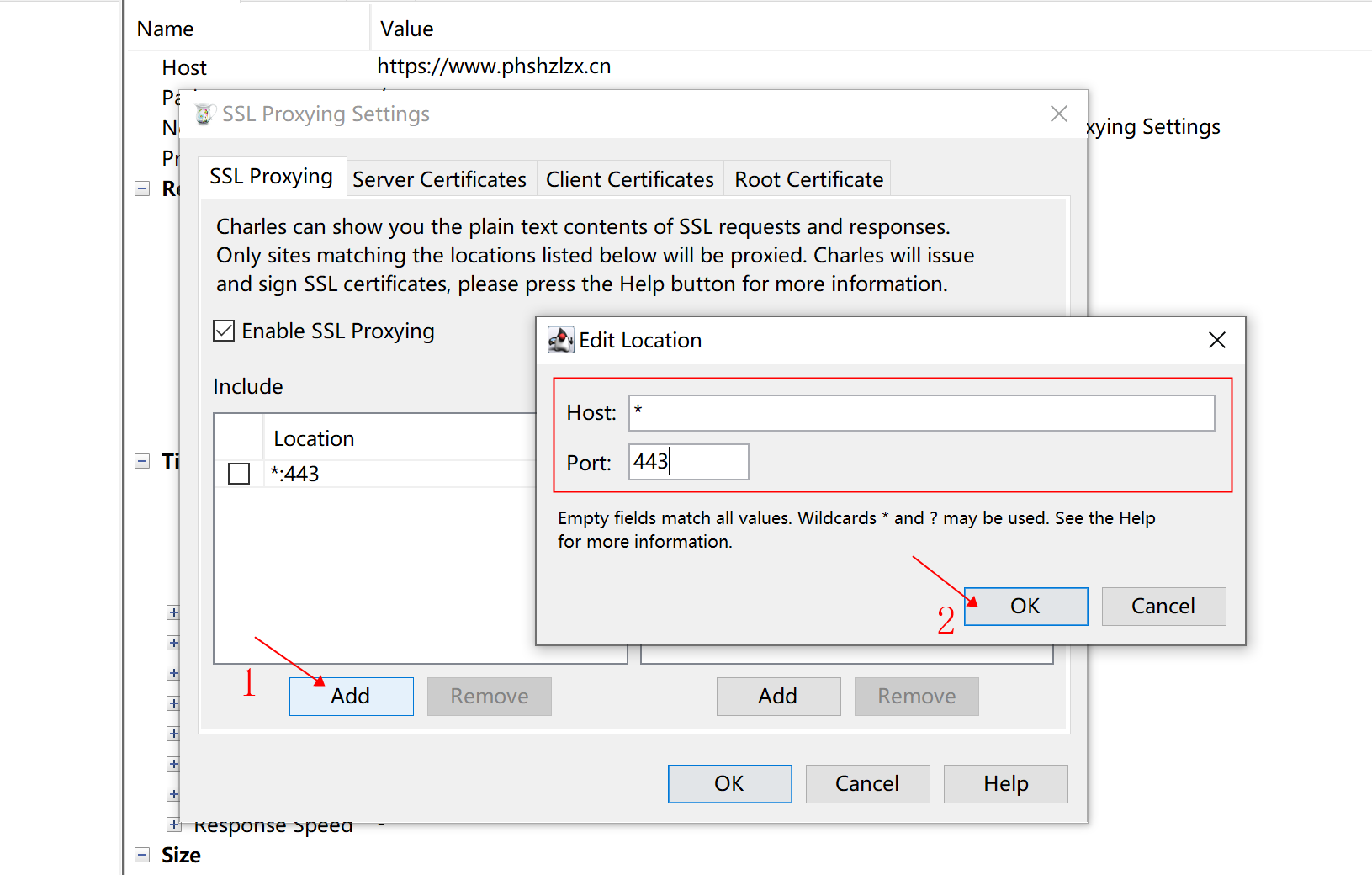This screenshot has width=1372, height=875.
Task: Click the Edit Location title bar icon
Action: point(561,340)
